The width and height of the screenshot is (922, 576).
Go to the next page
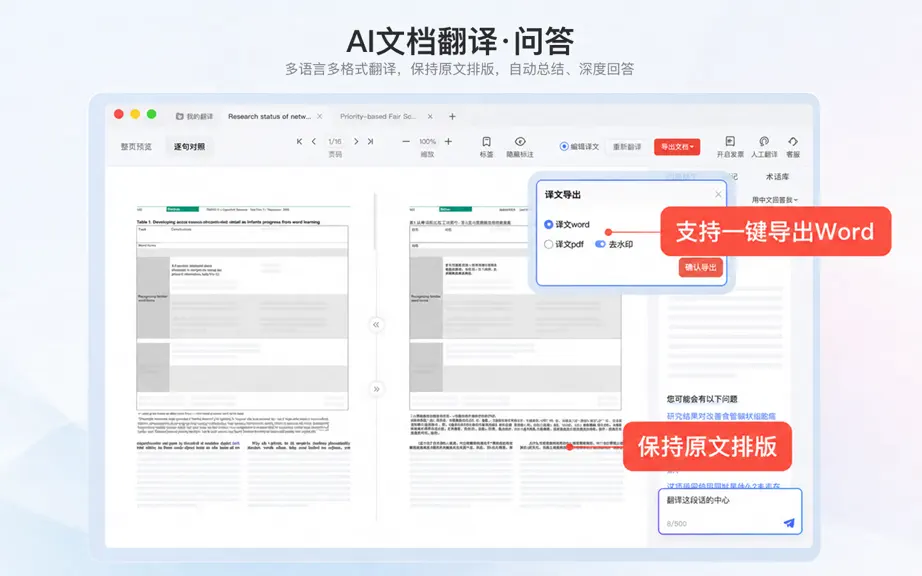pyautogui.click(x=356, y=141)
